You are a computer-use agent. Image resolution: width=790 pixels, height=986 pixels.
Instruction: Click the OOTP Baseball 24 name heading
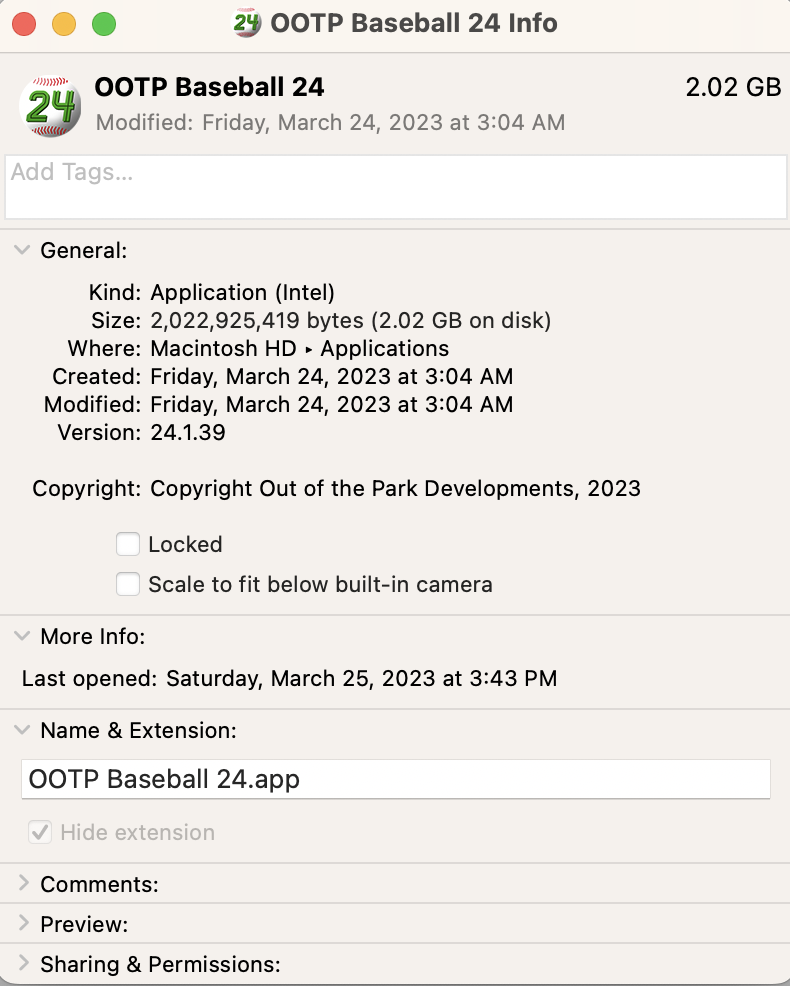tap(209, 87)
